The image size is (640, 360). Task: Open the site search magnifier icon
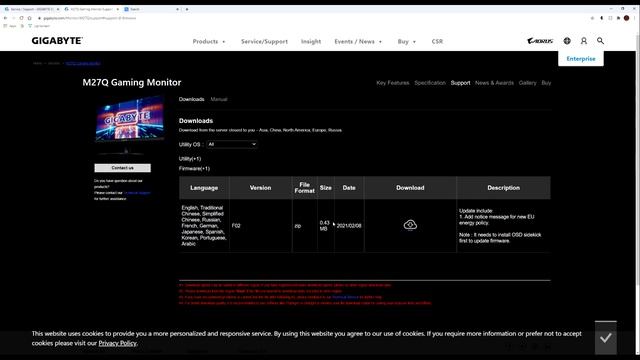[600, 41]
